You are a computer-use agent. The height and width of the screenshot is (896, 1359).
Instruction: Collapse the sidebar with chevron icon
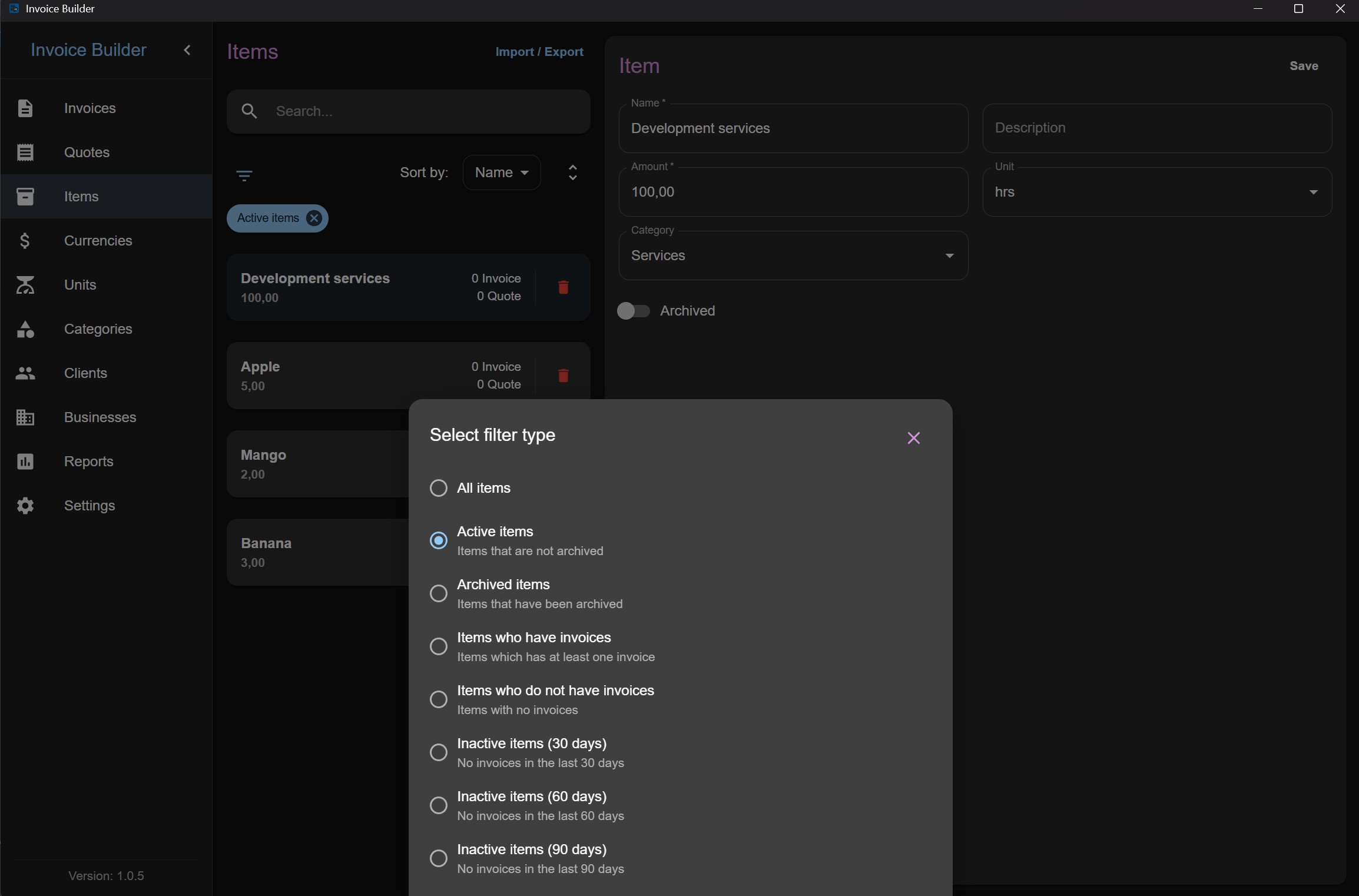(187, 50)
